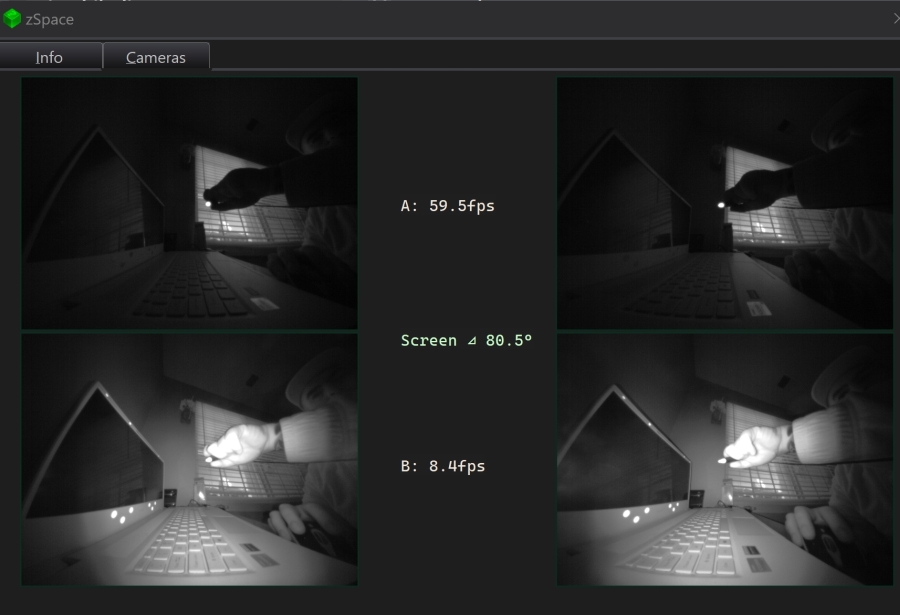Click the zSpace title bar text
This screenshot has width=900, height=615.
pyautogui.click(x=48, y=18)
